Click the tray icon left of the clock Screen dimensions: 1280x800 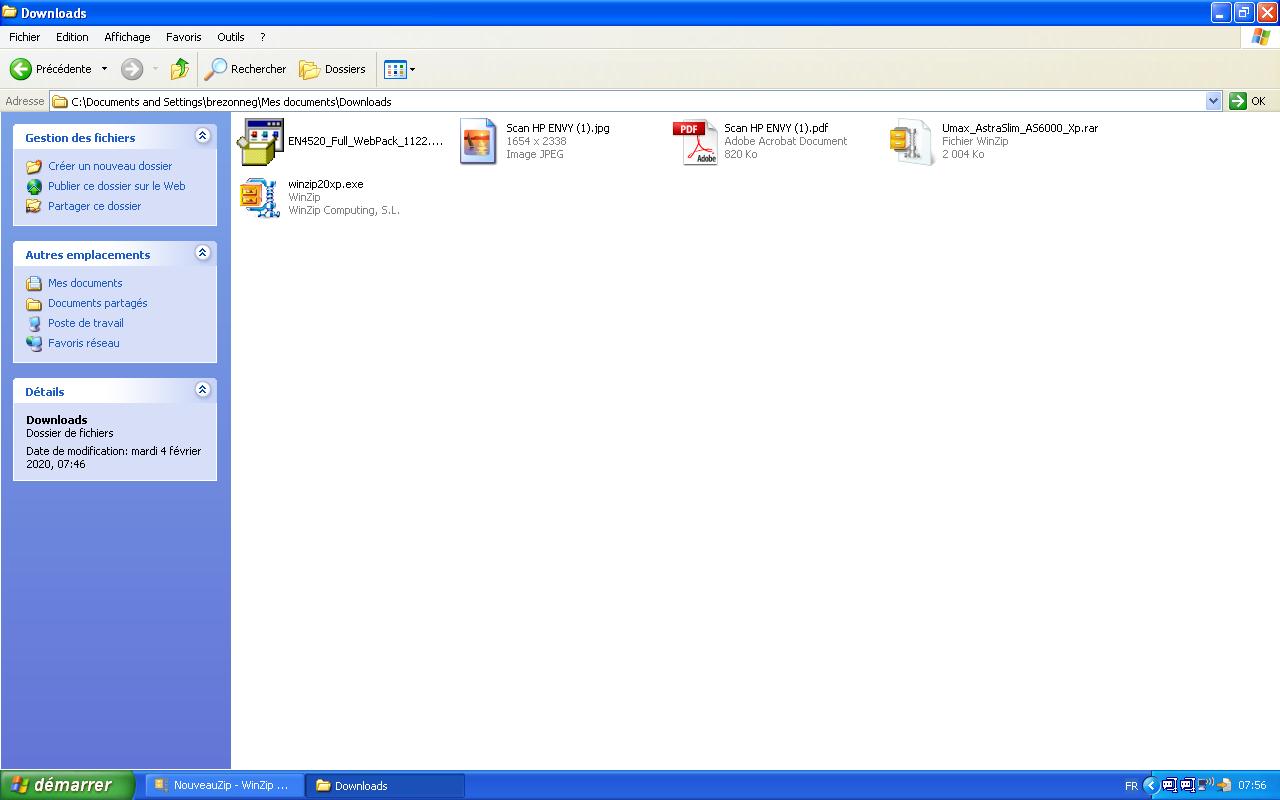point(1224,785)
